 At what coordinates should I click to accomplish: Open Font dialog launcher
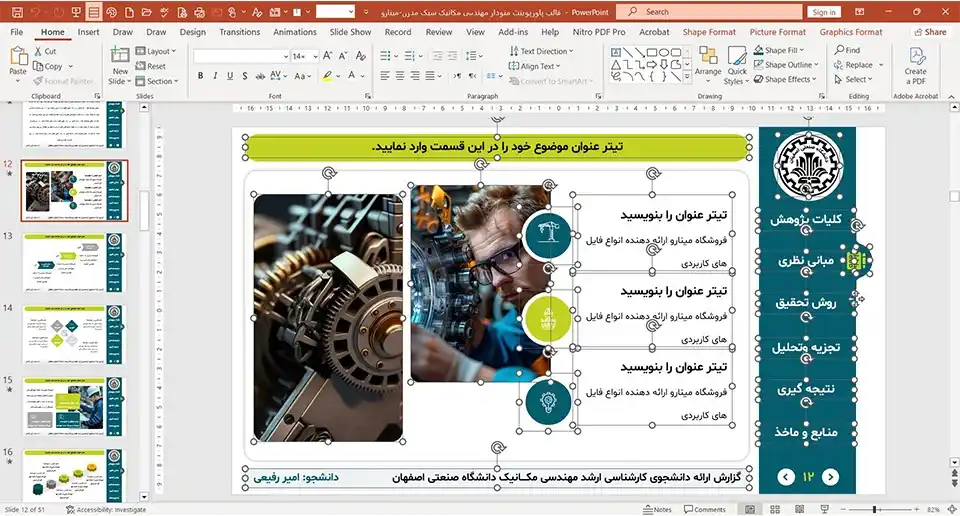click(368, 96)
